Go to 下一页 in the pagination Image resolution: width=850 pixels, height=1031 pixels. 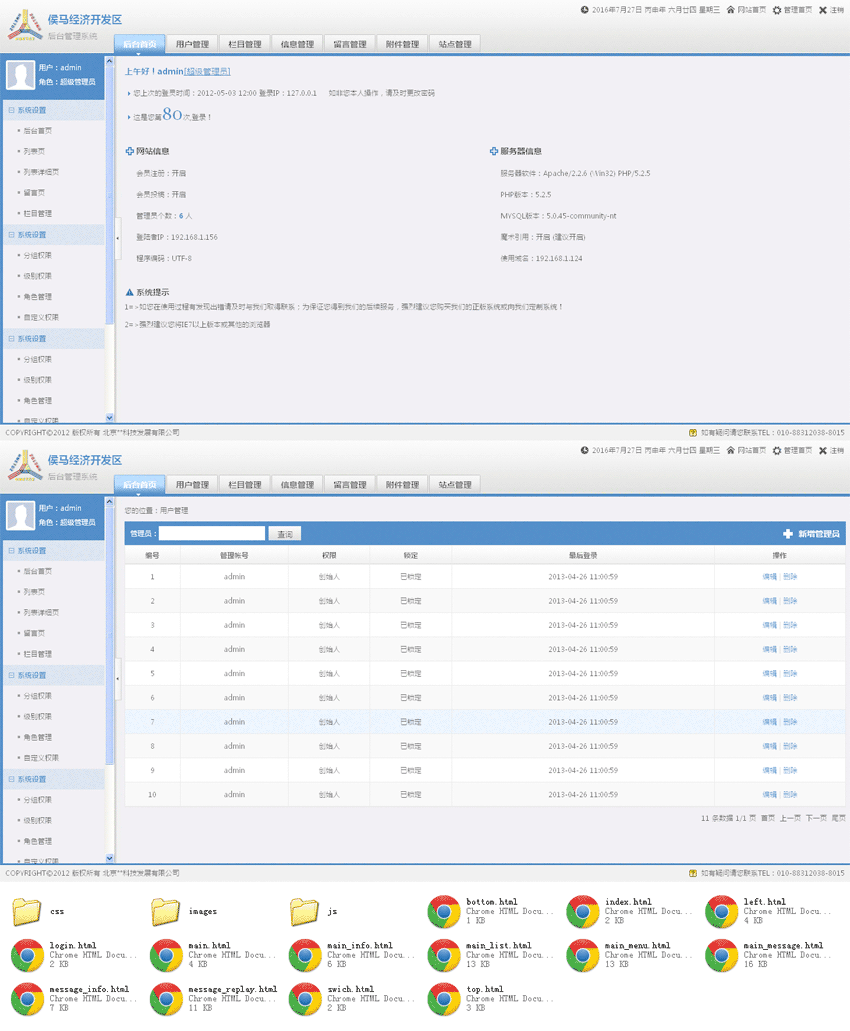pyautogui.click(x=816, y=818)
